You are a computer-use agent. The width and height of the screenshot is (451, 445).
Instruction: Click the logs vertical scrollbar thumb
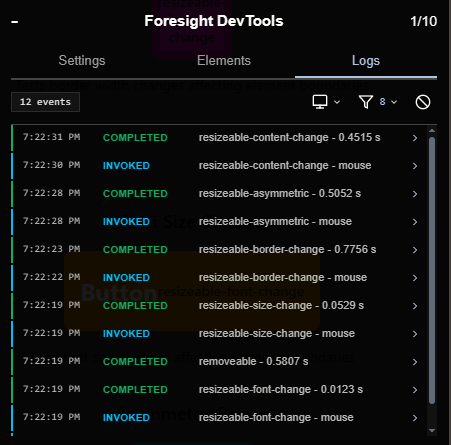432,270
